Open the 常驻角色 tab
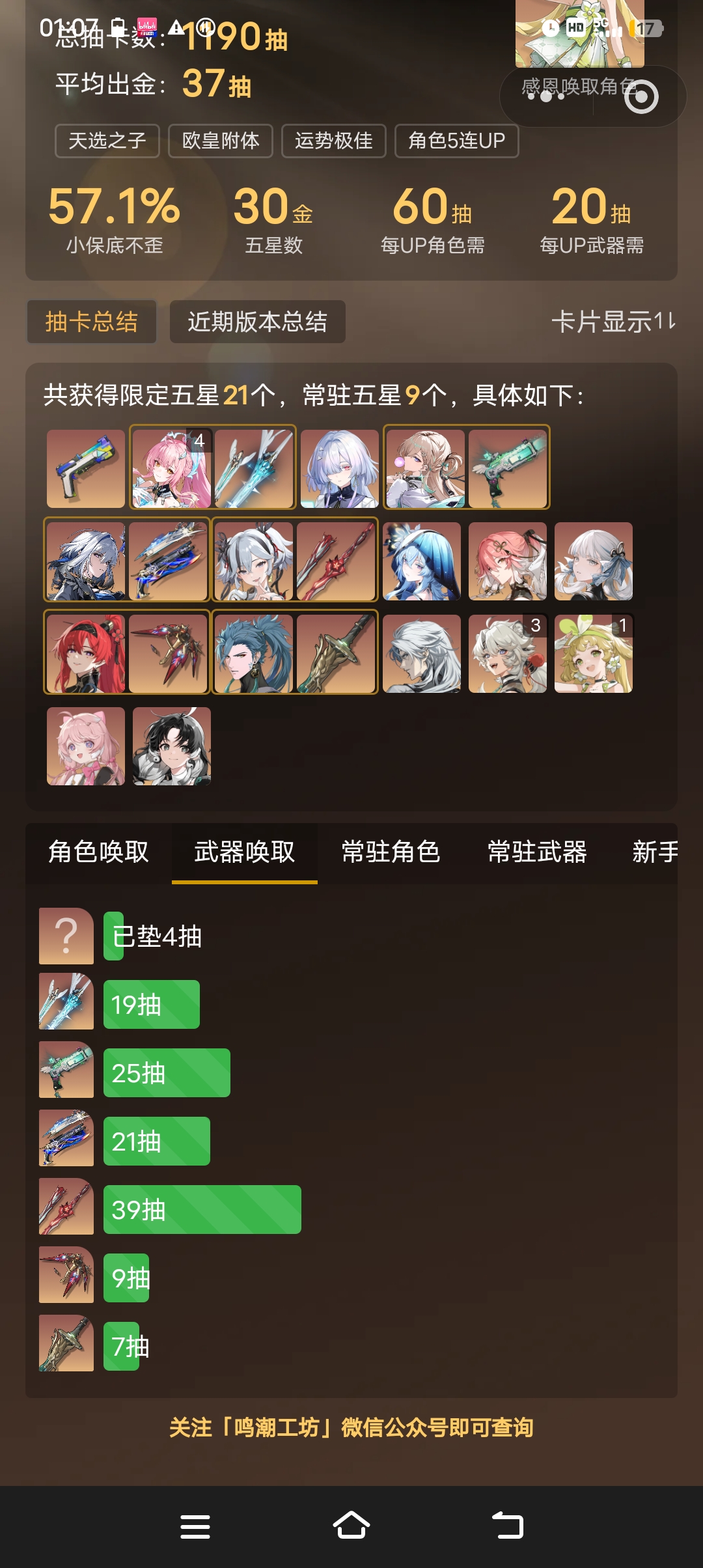 click(391, 852)
